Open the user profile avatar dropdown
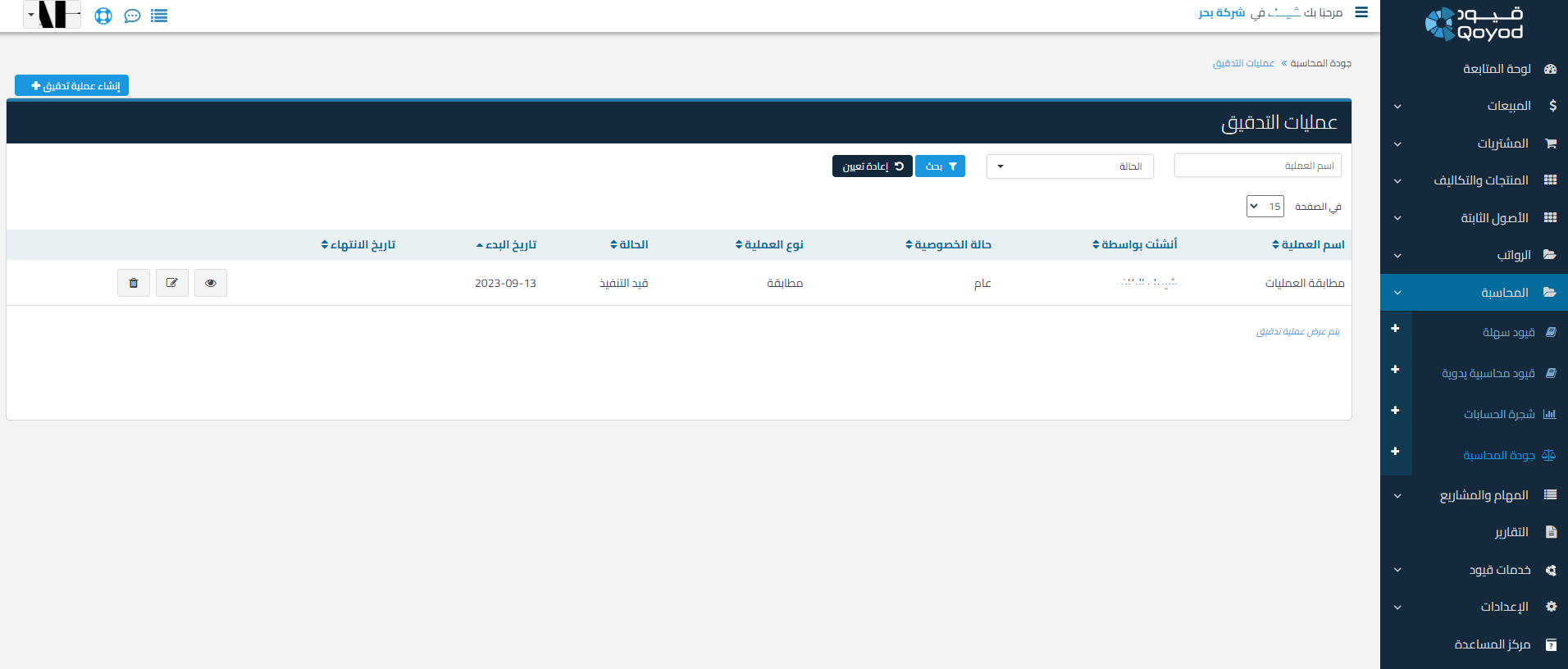The width and height of the screenshot is (1568, 669). coord(52,15)
